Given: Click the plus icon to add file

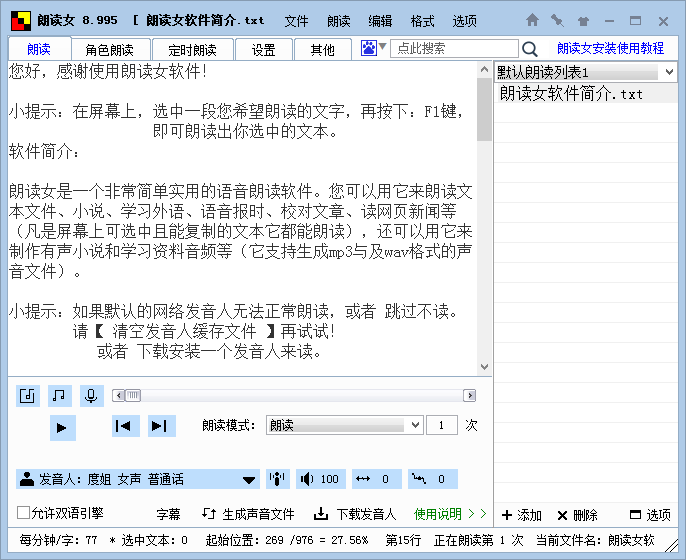Looking at the screenshot, I should click(507, 515).
